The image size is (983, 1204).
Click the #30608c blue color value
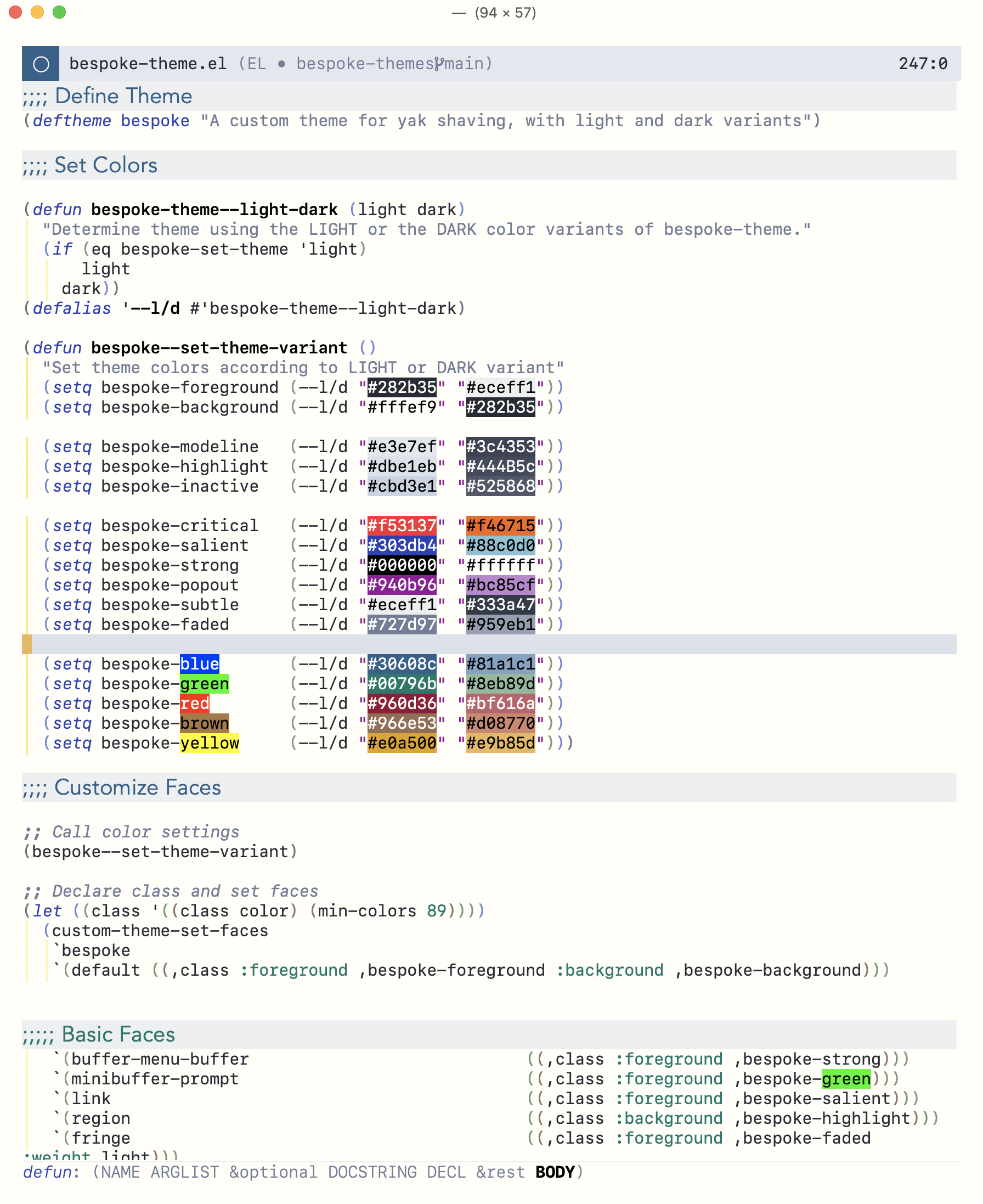click(x=402, y=665)
